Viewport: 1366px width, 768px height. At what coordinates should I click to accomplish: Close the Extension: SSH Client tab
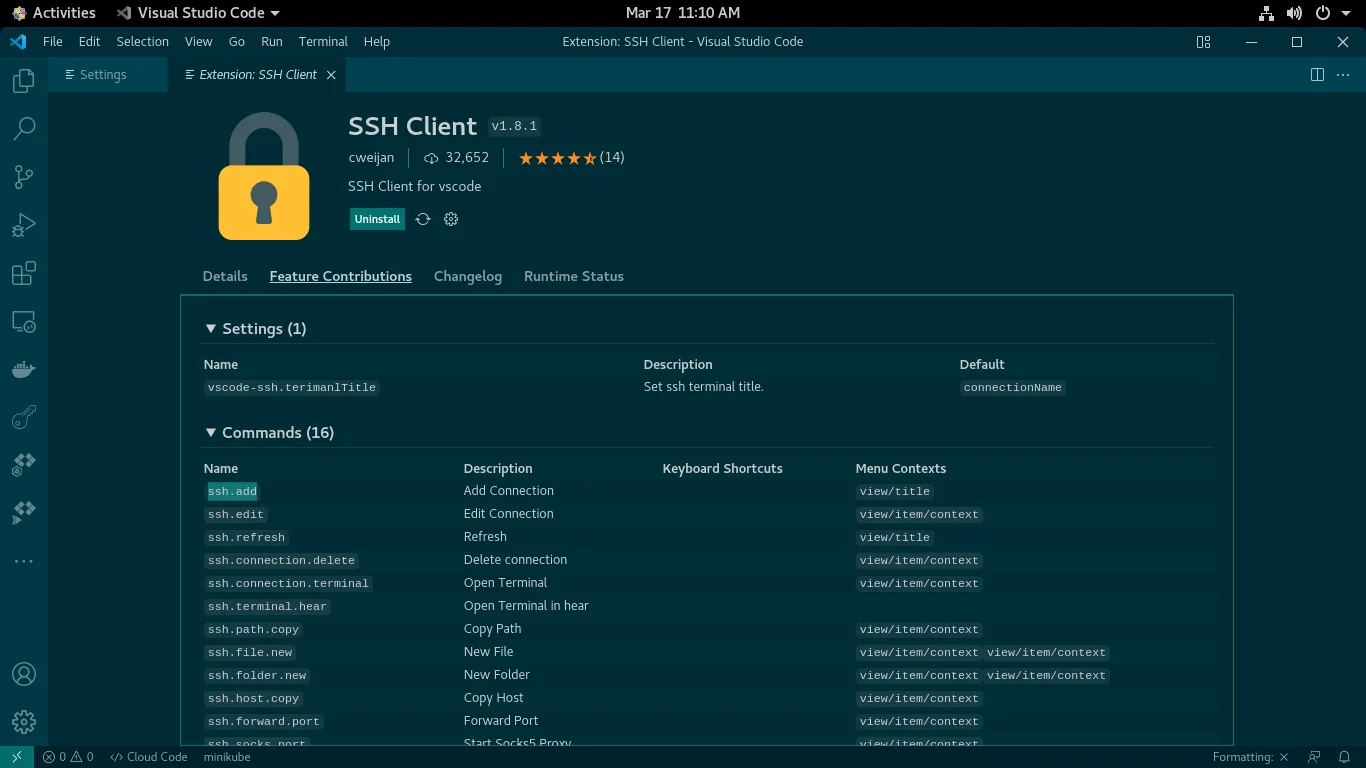331,75
